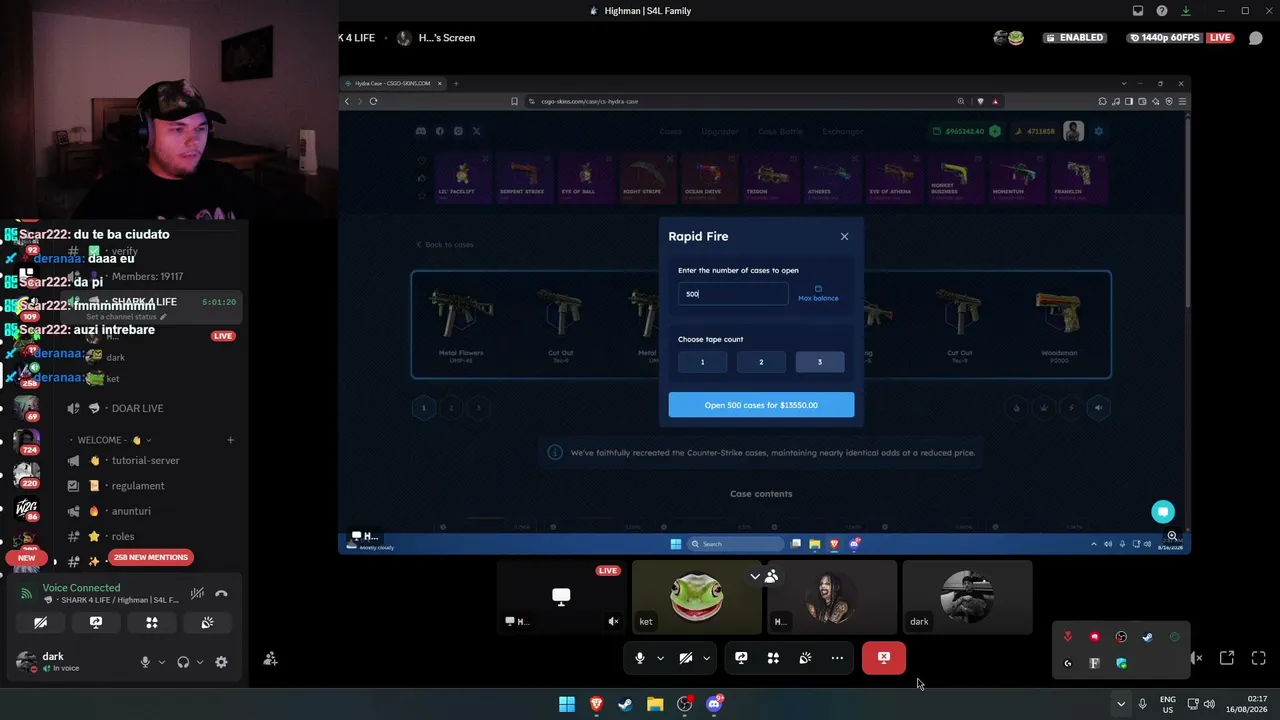The image size is (1280, 720).
Task: Add channel to WELCOME category
Action: [230, 440]
